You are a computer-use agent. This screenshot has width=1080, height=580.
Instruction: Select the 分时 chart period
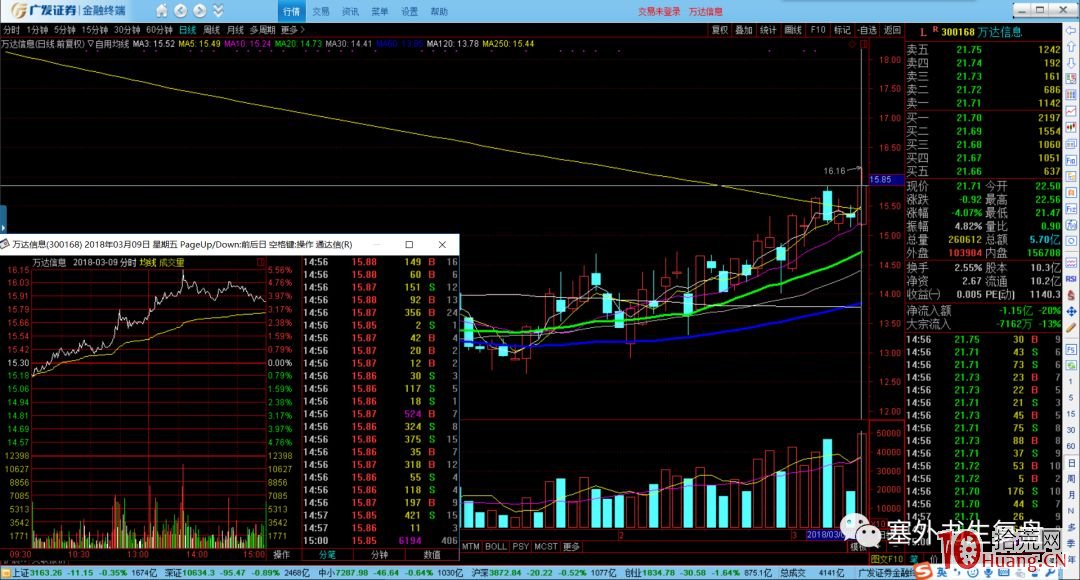[x=12, y=30]
